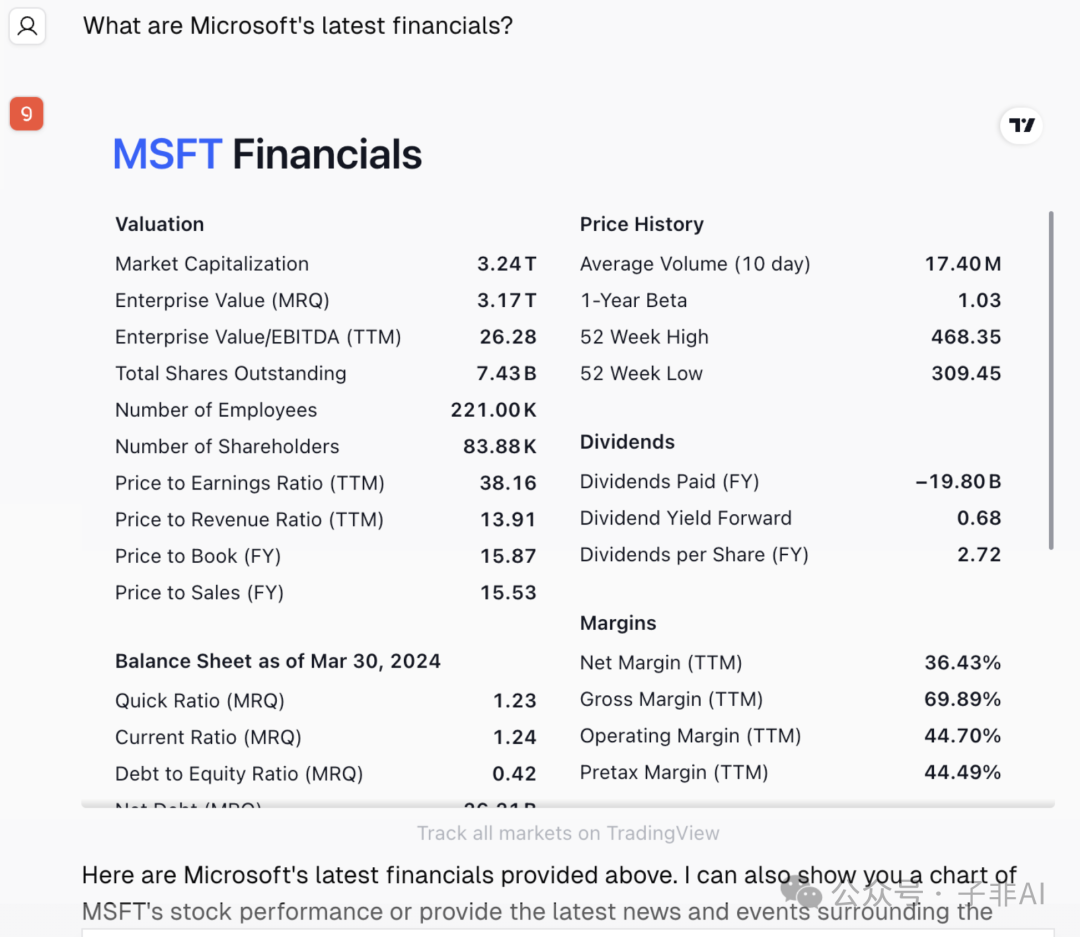This screenshot has width=1080, height=937.
Task: Click the Balance Sheet section heading
Action: coord(278,661)
